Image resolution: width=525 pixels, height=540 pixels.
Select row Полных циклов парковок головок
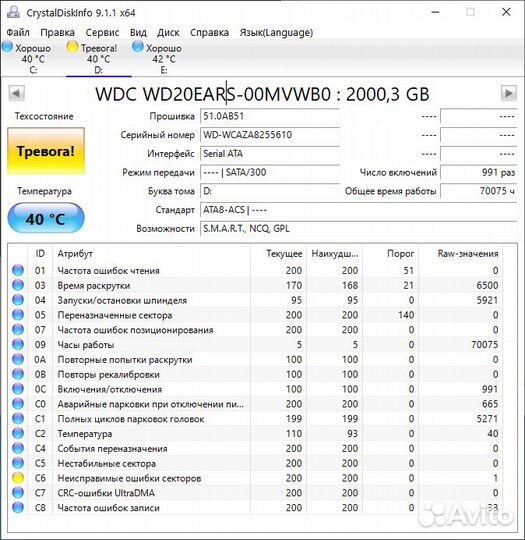click(x=255, y=419)
